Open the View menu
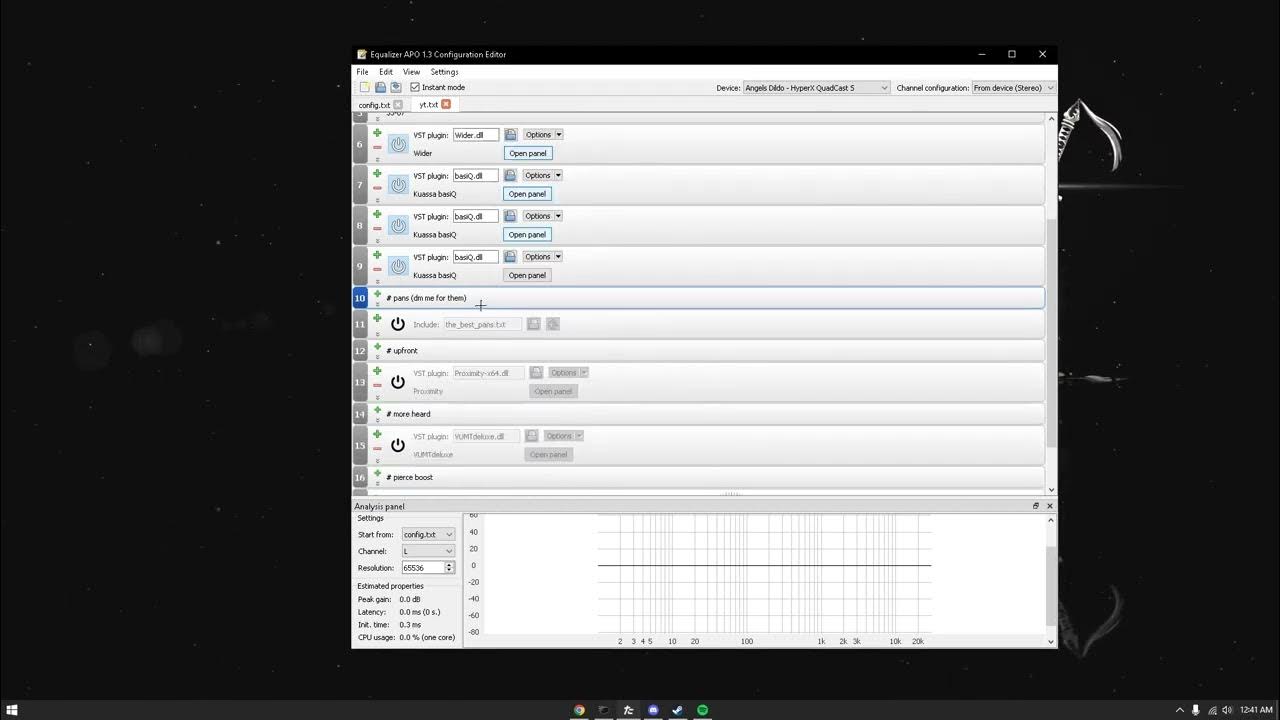This screenshot has height=720, width=1280. click(x=411, y=72)
